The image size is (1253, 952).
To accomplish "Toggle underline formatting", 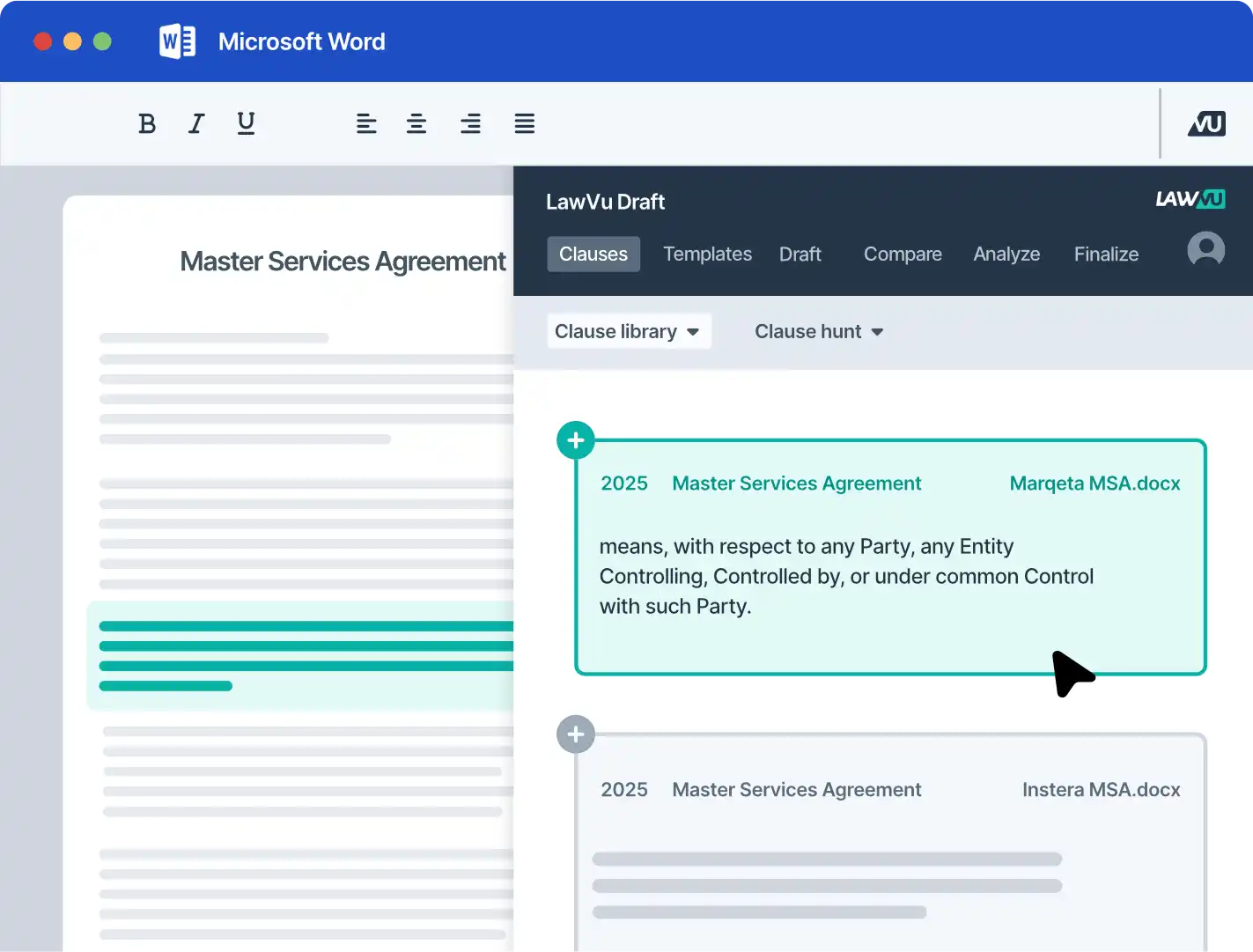I will tap(247, 124).
